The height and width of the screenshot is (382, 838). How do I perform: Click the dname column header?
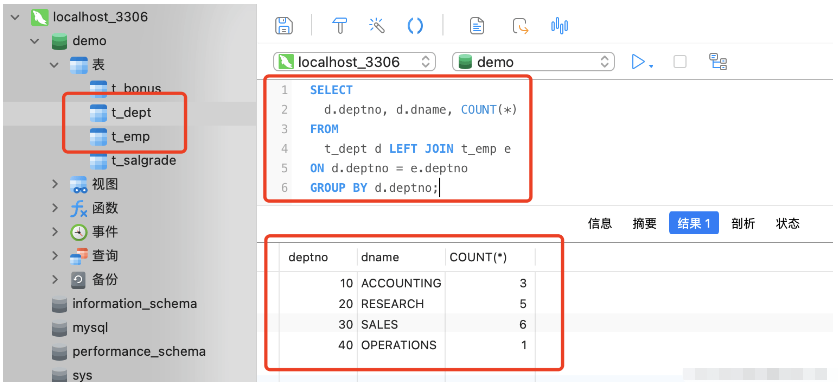pos(401,257)
